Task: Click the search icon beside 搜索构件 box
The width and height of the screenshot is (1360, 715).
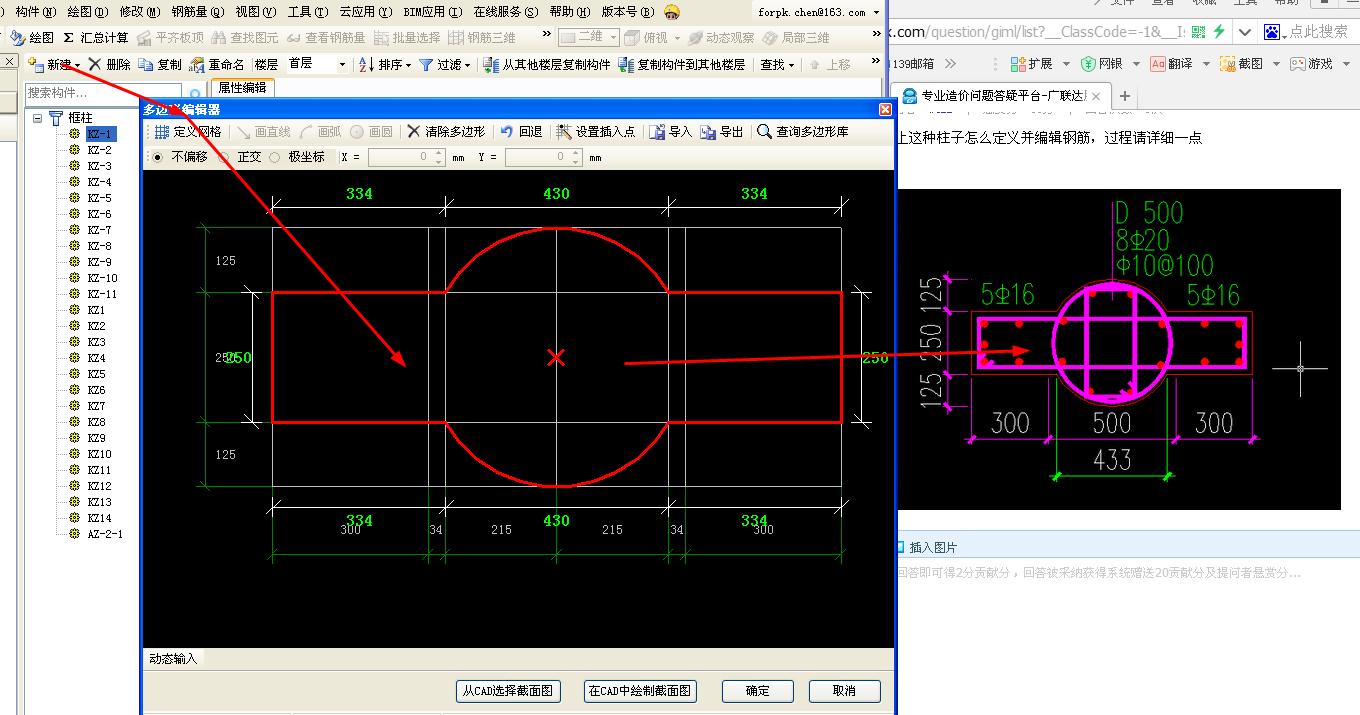Action: point(195,93)
